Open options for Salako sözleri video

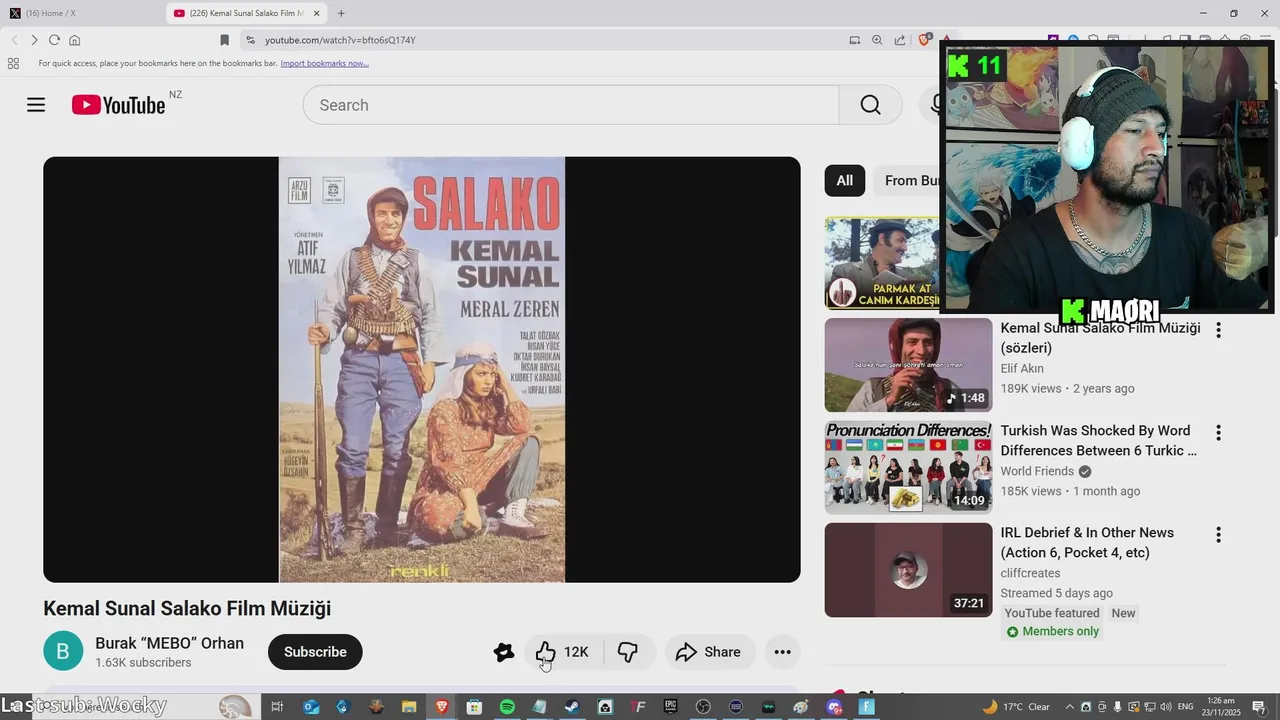click(1218, 330)
